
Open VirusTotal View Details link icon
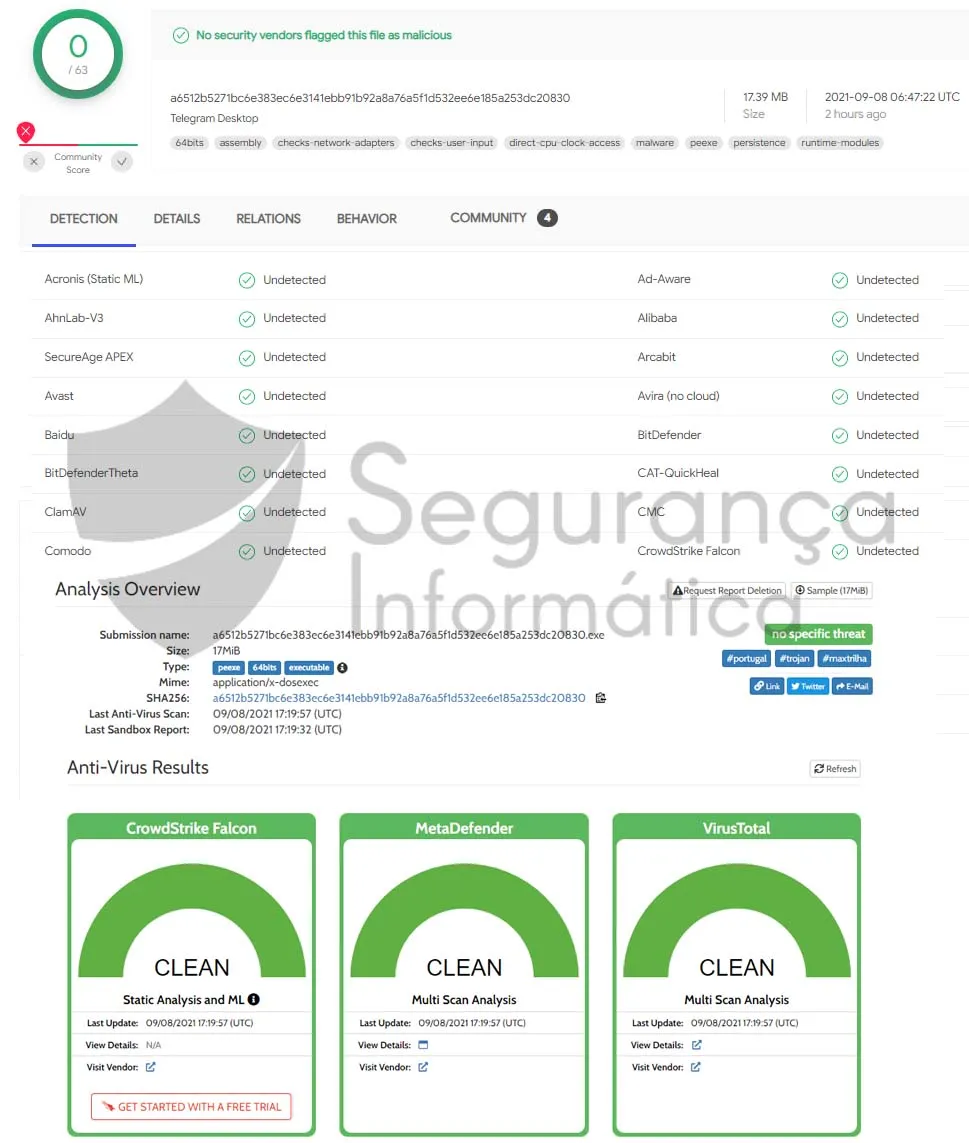coord(696,1045)
